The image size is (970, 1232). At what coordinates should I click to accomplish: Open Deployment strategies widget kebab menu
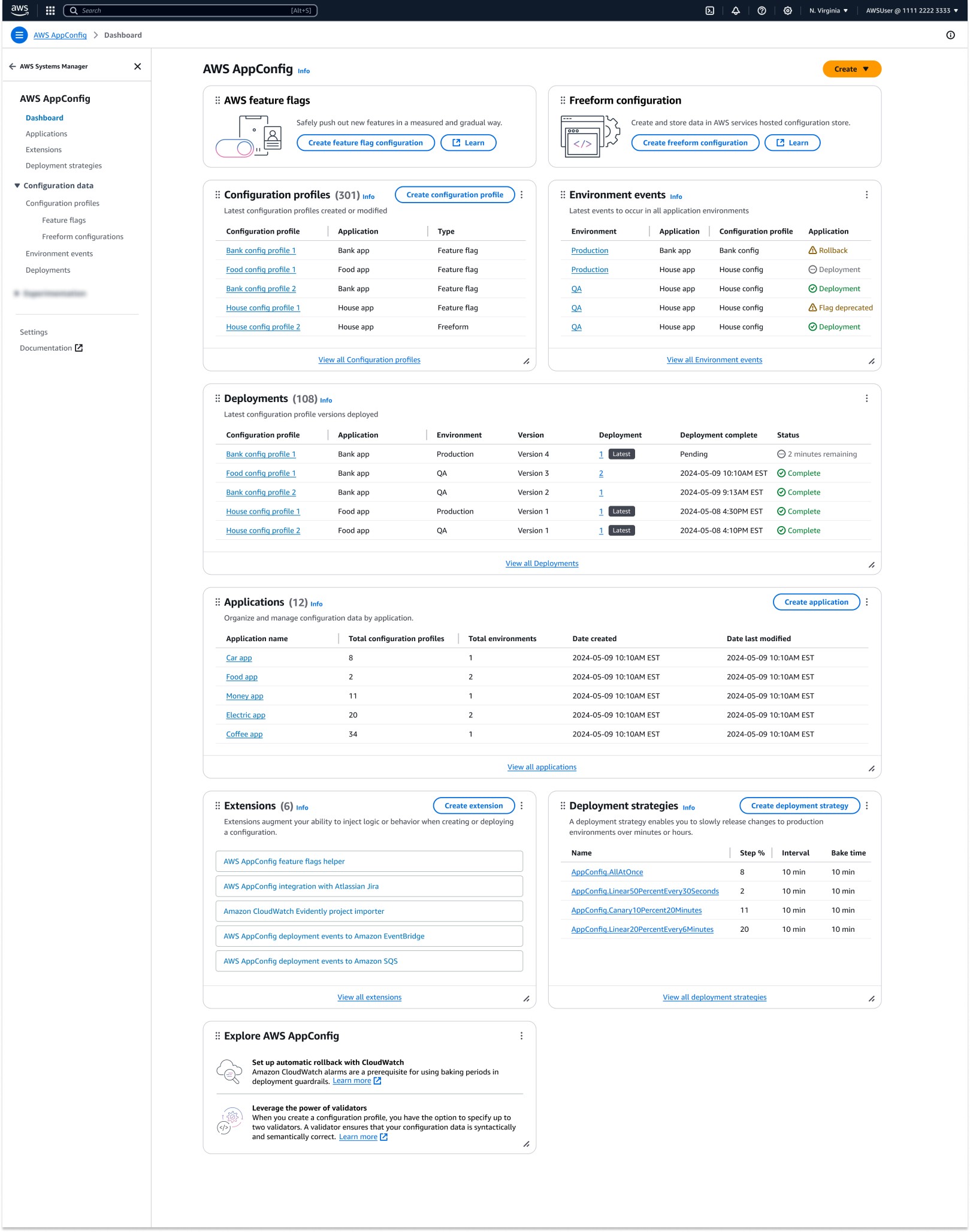click(866, 806)
